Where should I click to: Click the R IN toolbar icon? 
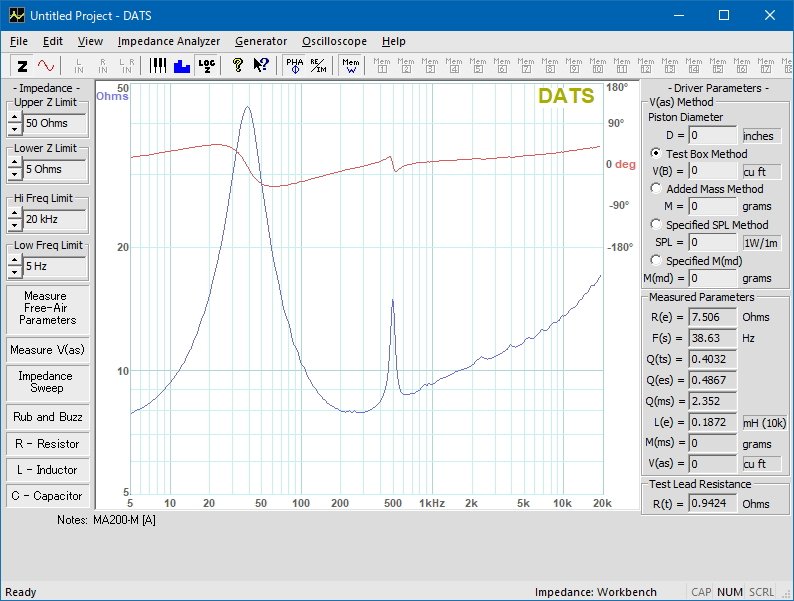point(103,66)
